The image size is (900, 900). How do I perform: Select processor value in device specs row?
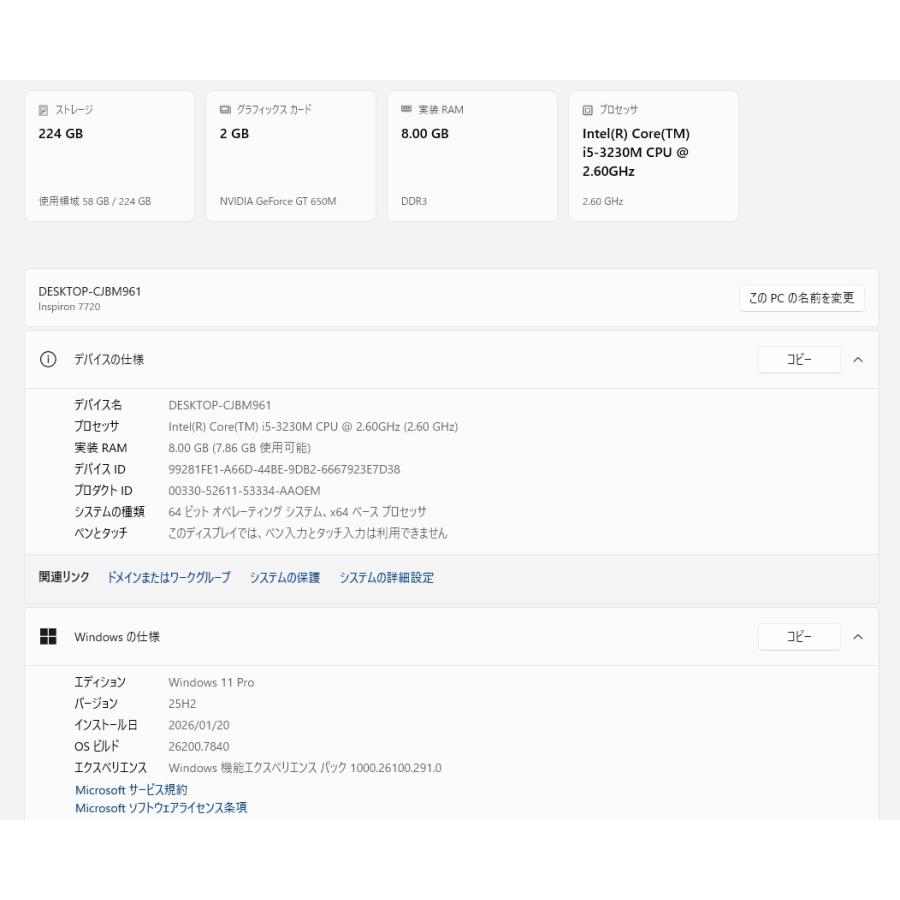(x=313, y=426)
